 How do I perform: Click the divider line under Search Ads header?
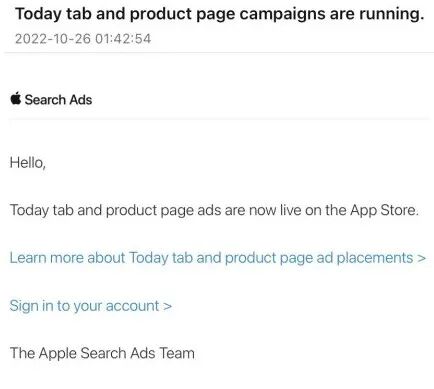pyautogui.click(x=219, y=118)
